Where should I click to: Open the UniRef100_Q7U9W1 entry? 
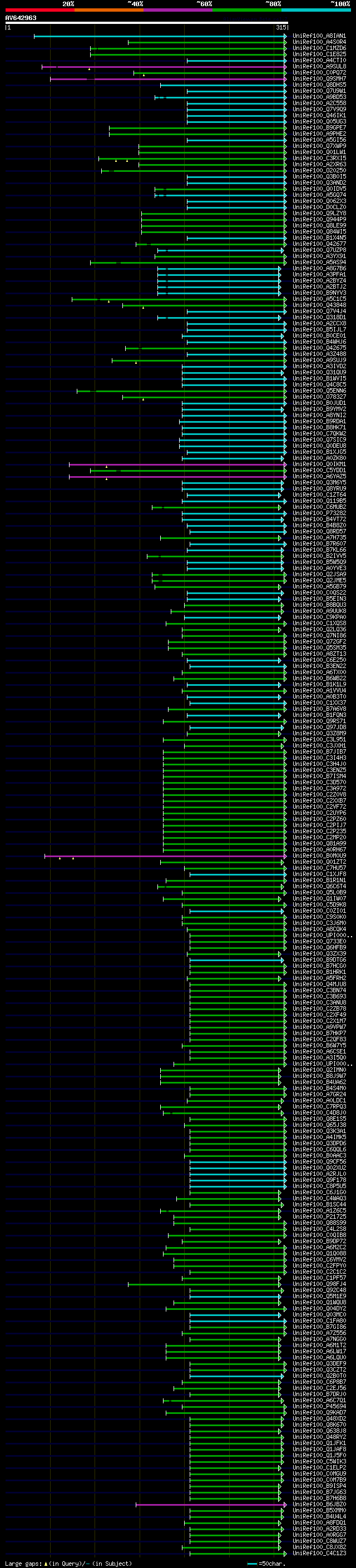click(x=319, y=91)
